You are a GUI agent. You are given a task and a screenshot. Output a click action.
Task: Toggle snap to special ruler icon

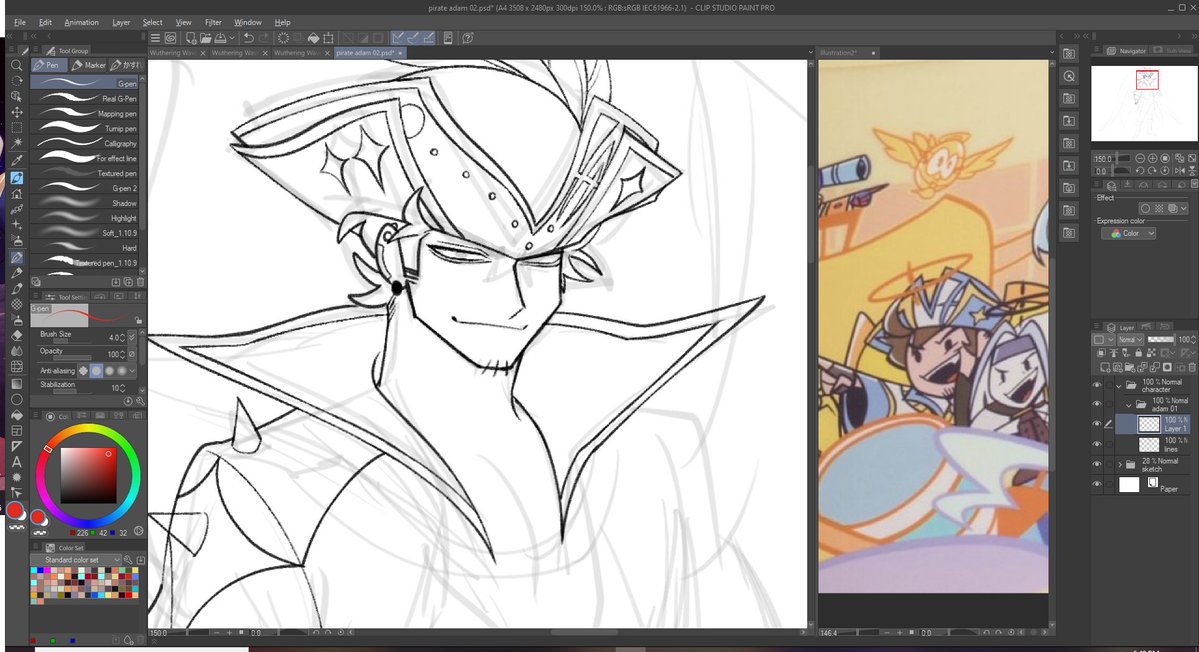click(x=413, y=37)
